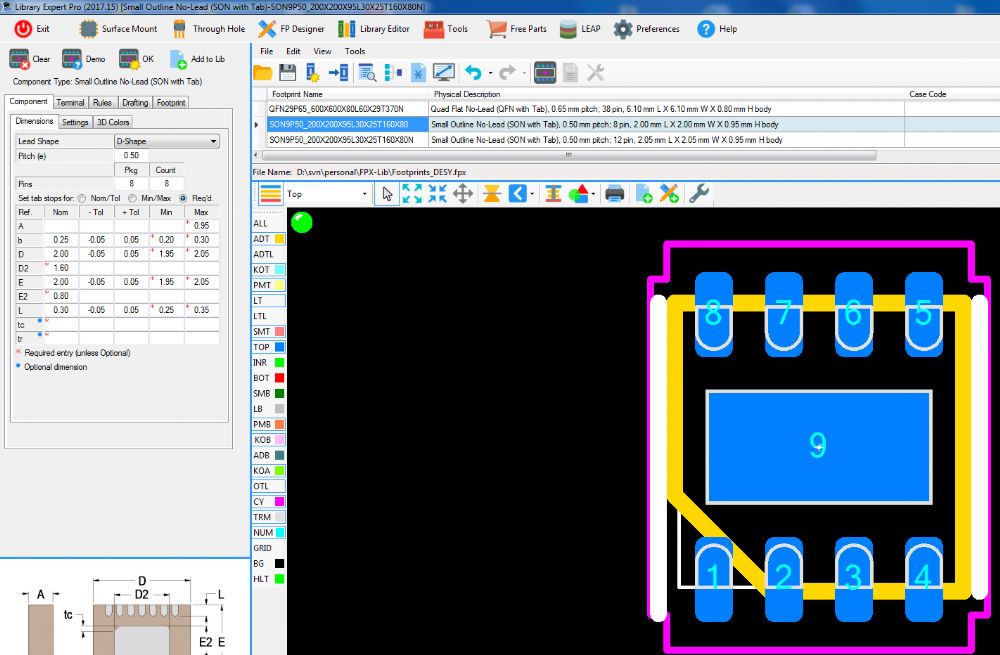
Task: Toggle KOT layer visibility
Action: (x=268, y=270)
